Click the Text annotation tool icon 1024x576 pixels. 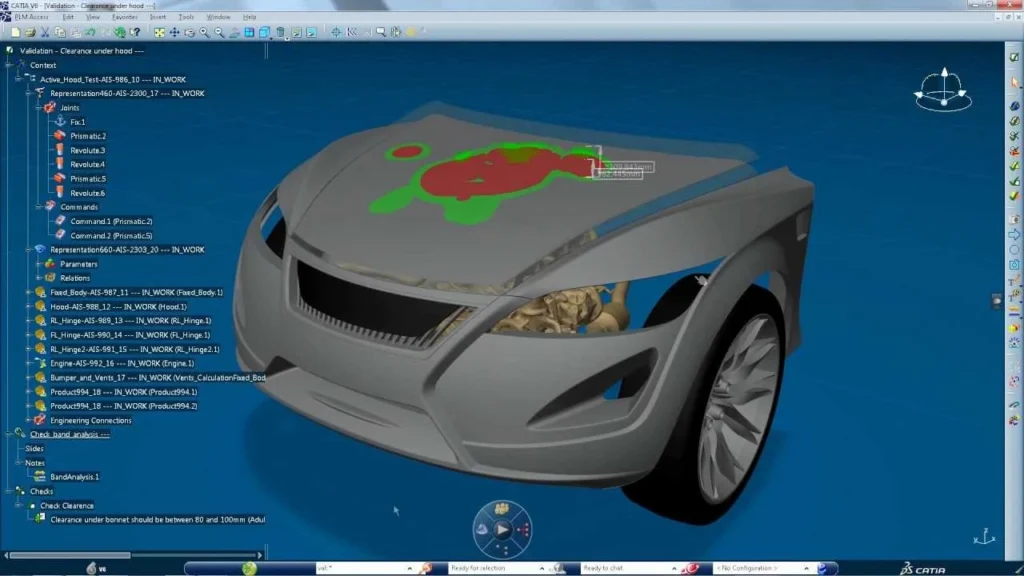(x=1014, y=281)
